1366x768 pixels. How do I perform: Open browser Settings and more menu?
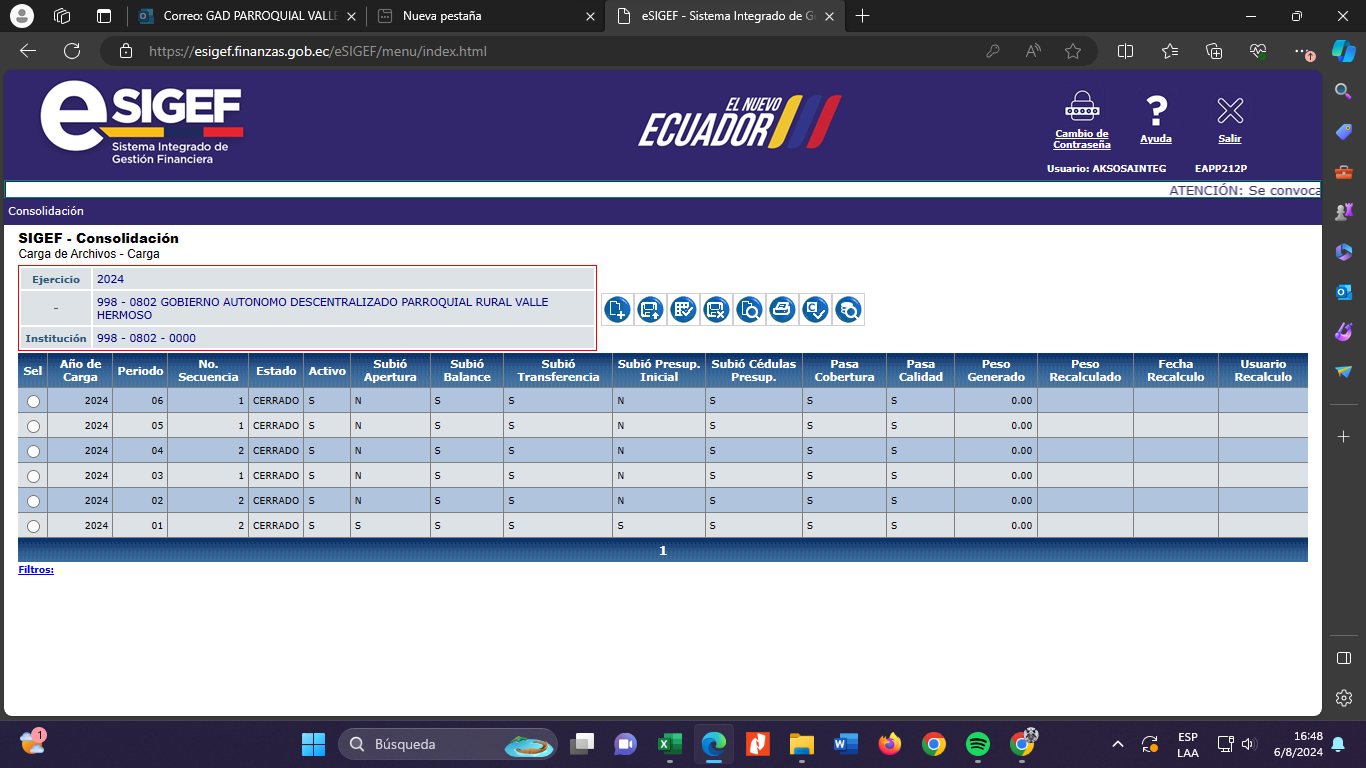pos(1299,51)
